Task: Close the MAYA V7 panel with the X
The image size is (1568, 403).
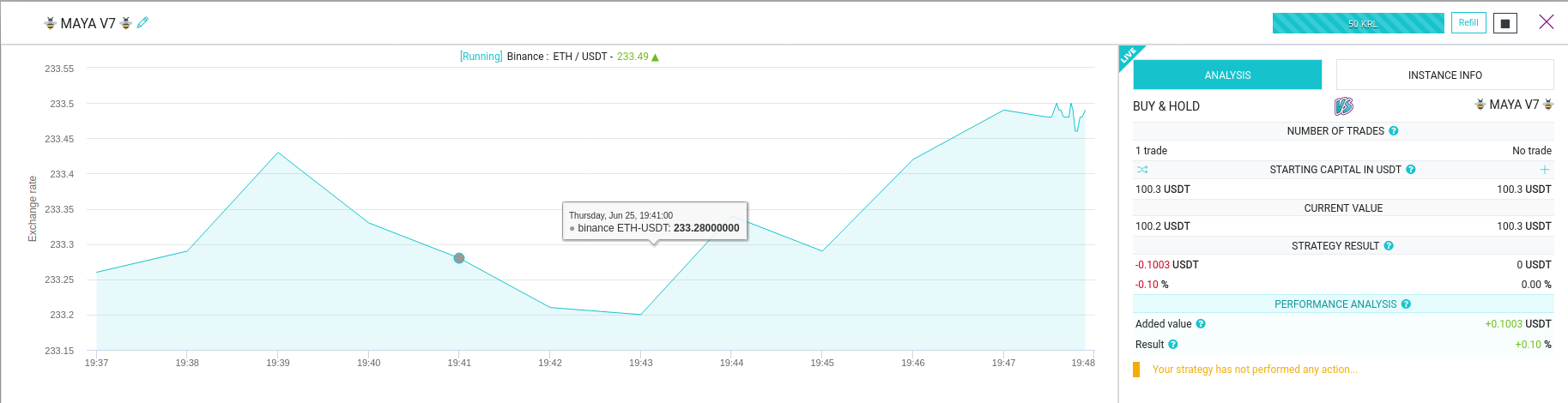Action: [x=1546, y=22]
